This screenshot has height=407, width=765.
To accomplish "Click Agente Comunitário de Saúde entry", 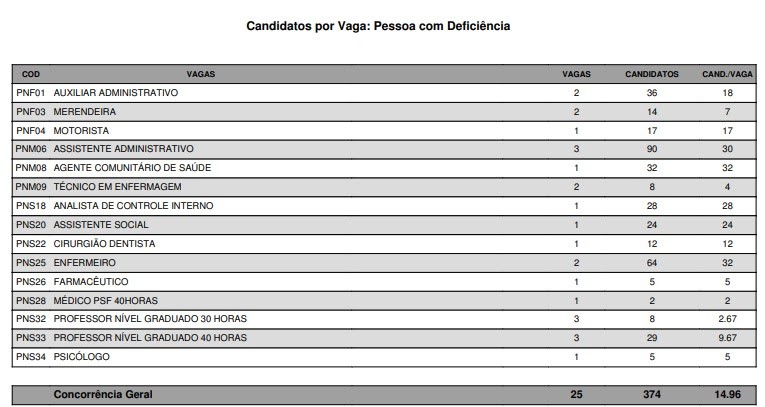I will 132,168.
